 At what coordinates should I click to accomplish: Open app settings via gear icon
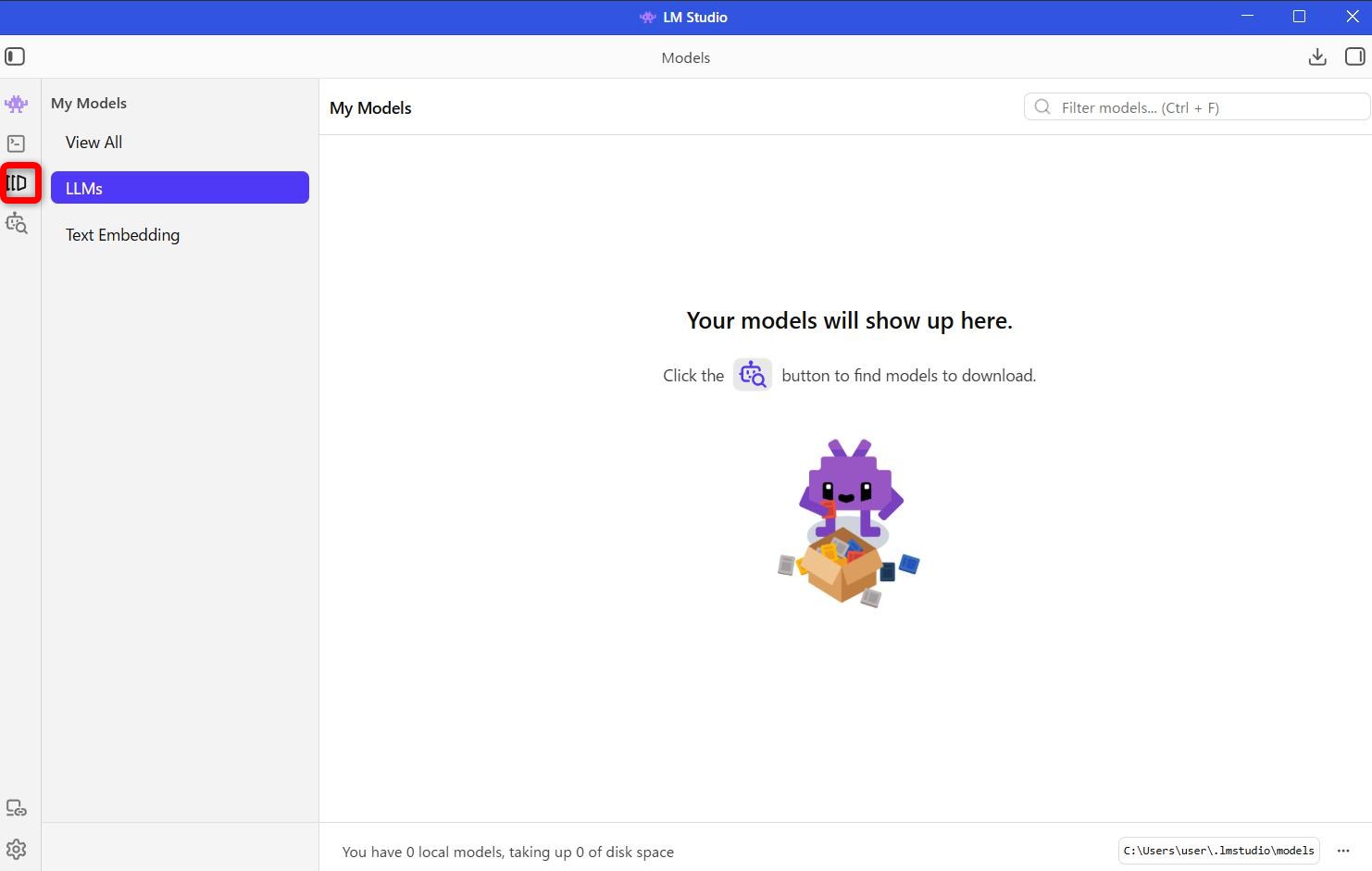(x=17, y=849)
